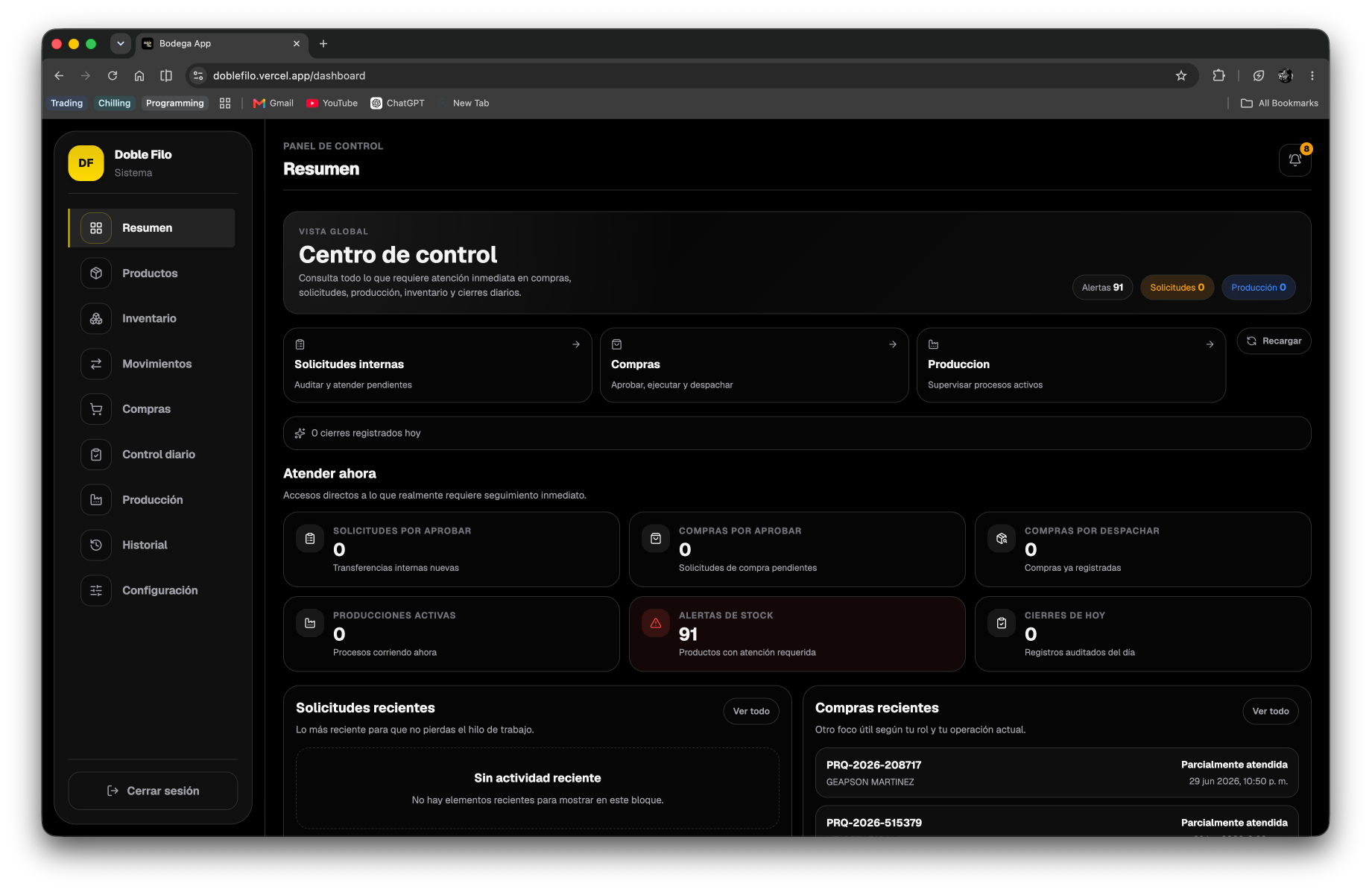The height and width of the screenshot is (892, 1372).
Task: Click the Recargar button
Action: click(x=1274, y=341)
